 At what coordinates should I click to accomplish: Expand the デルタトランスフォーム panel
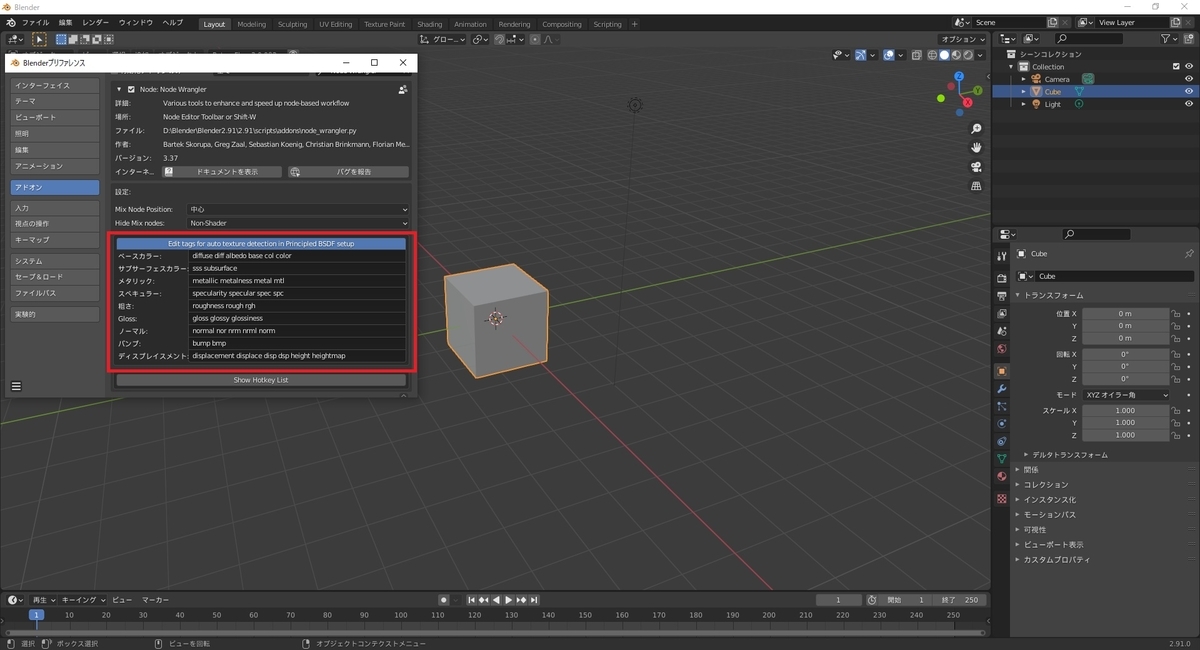[1070, 455]
